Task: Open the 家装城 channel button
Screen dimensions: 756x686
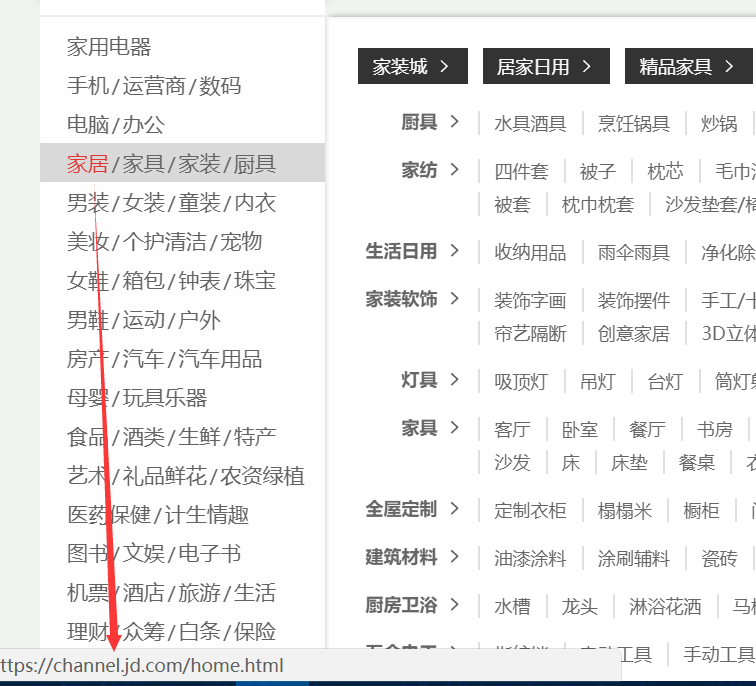Action: tap(411, 67)
